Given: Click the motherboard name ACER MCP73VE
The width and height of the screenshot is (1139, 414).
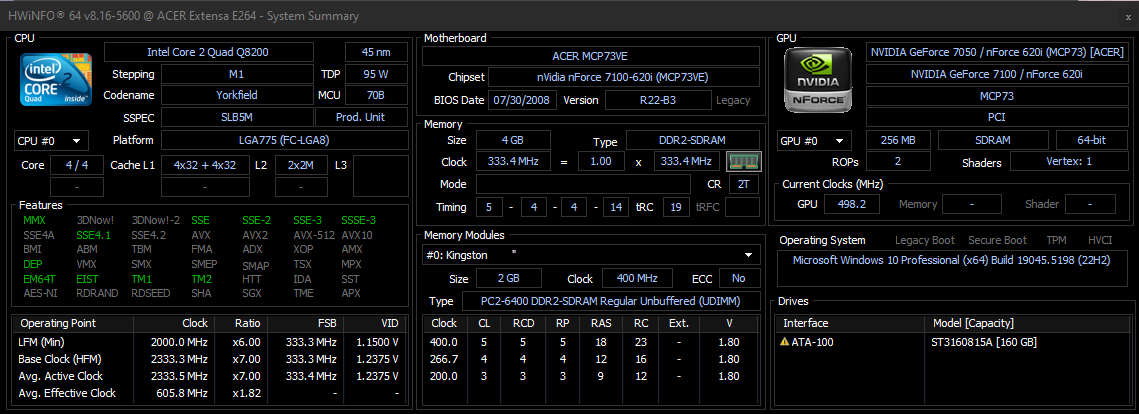Looking at the screenshot, I should click(x=591, y=57).
